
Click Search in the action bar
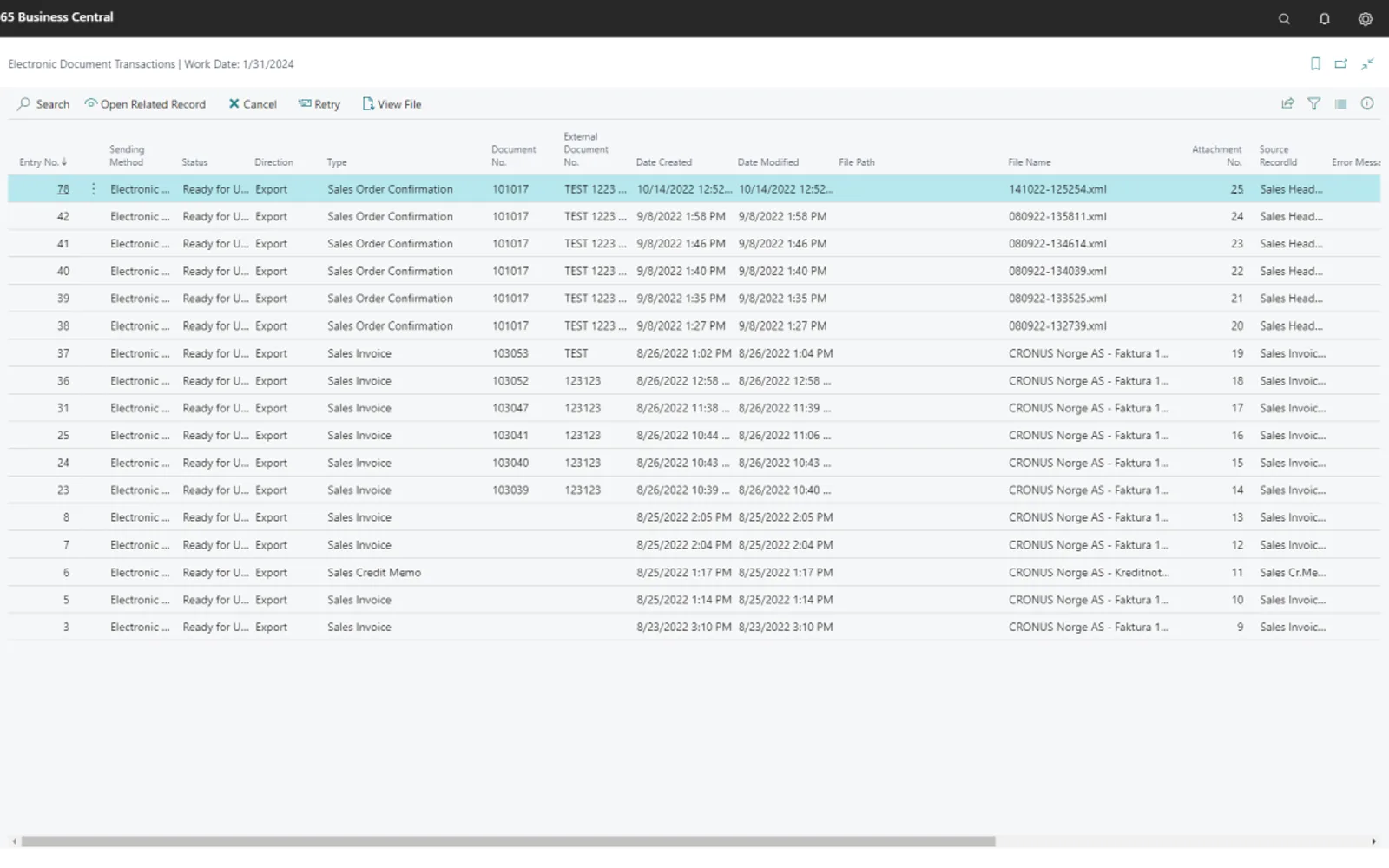(43, 103)
